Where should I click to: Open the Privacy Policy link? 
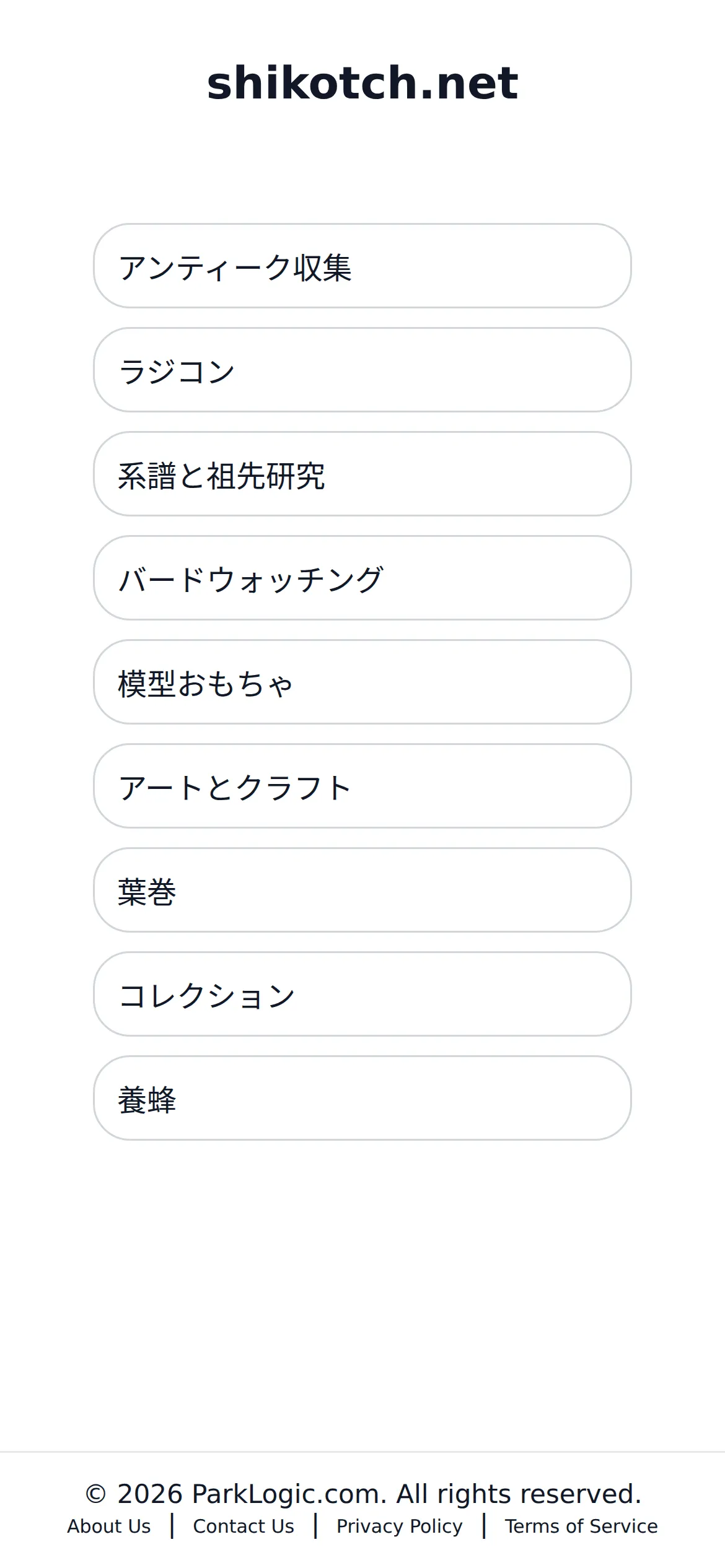point(400,1526)
